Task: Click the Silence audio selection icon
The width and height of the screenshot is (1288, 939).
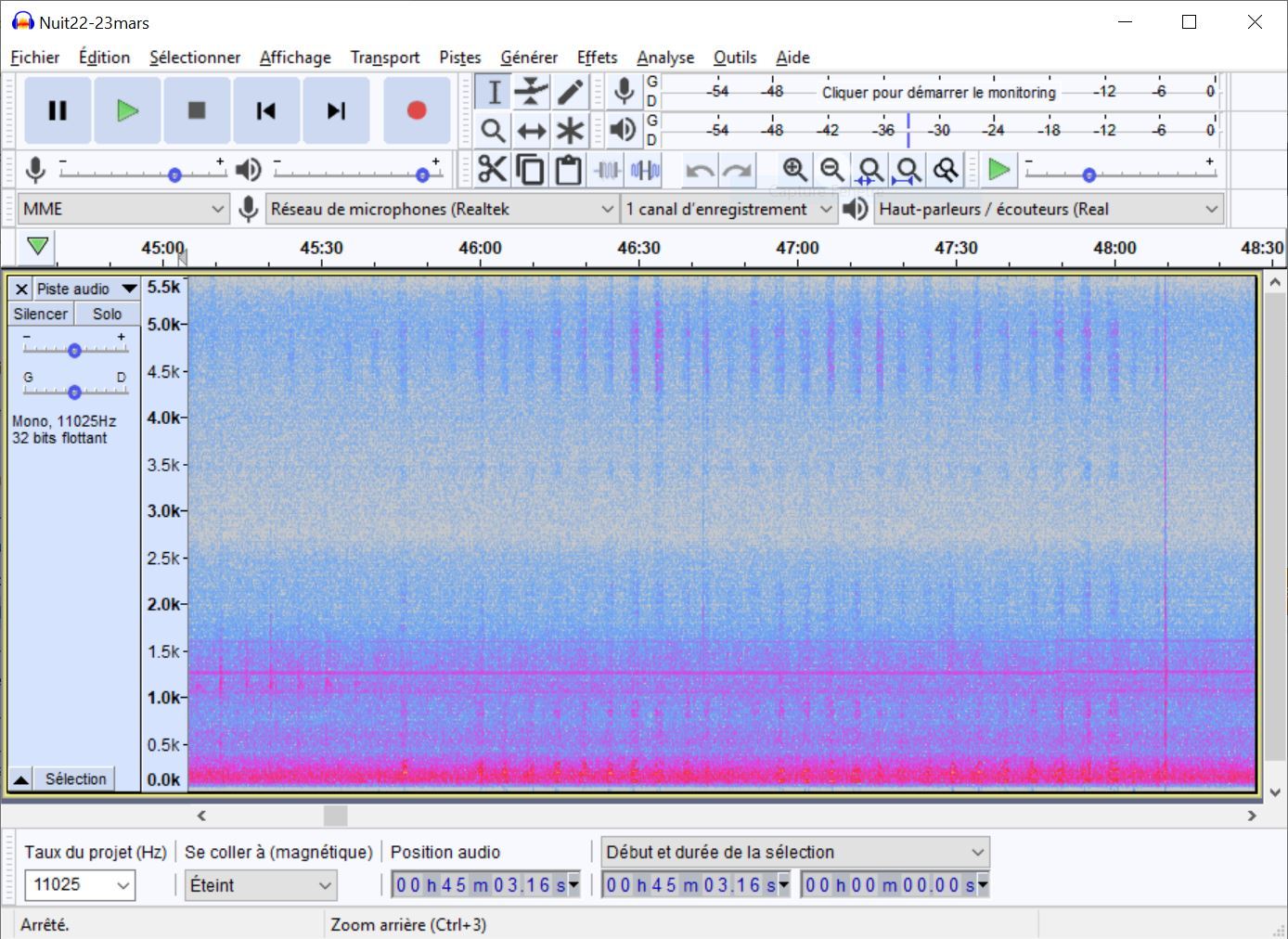Action: coord(645,170)
